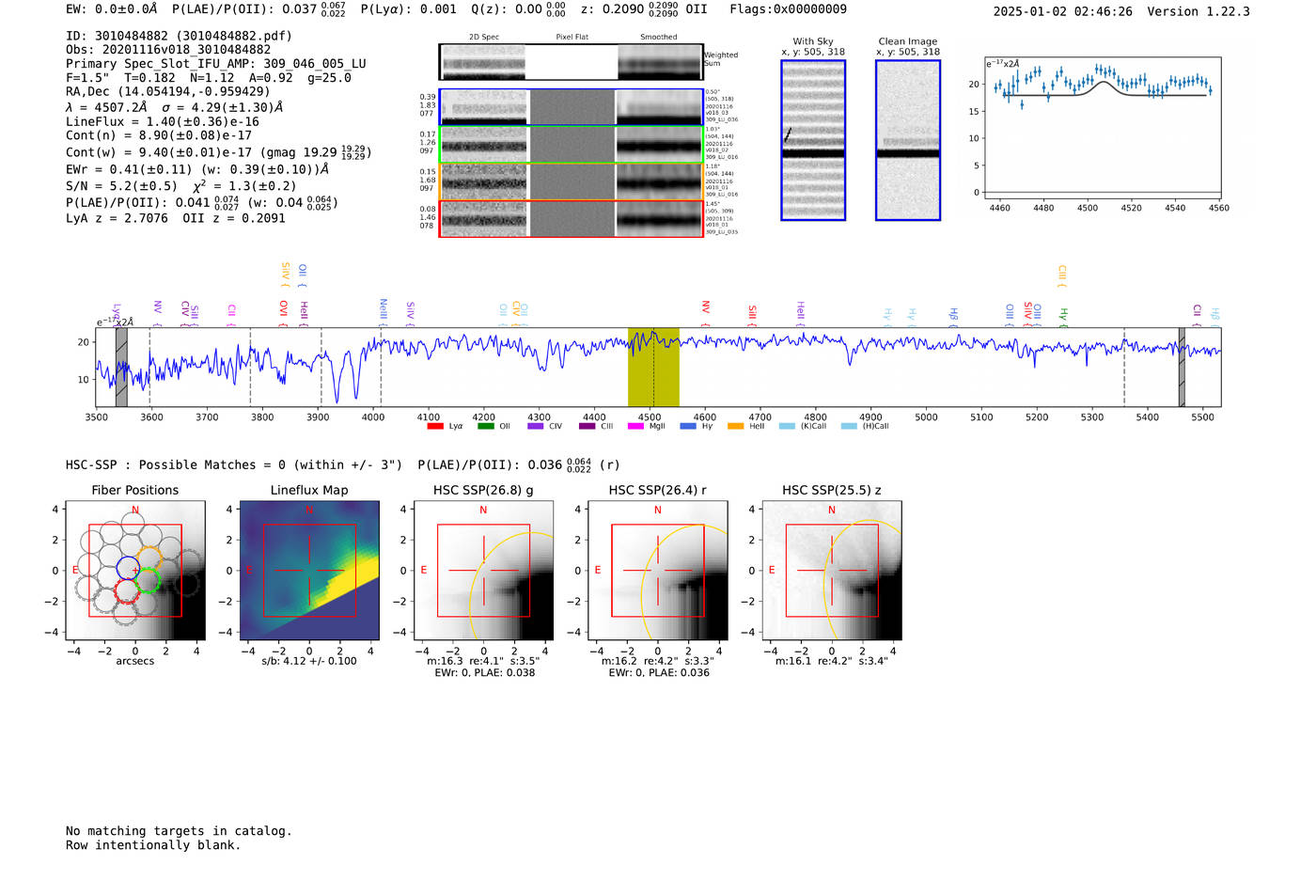Click the yellow highlighted band at 4500Å

(x=653, y=368)
